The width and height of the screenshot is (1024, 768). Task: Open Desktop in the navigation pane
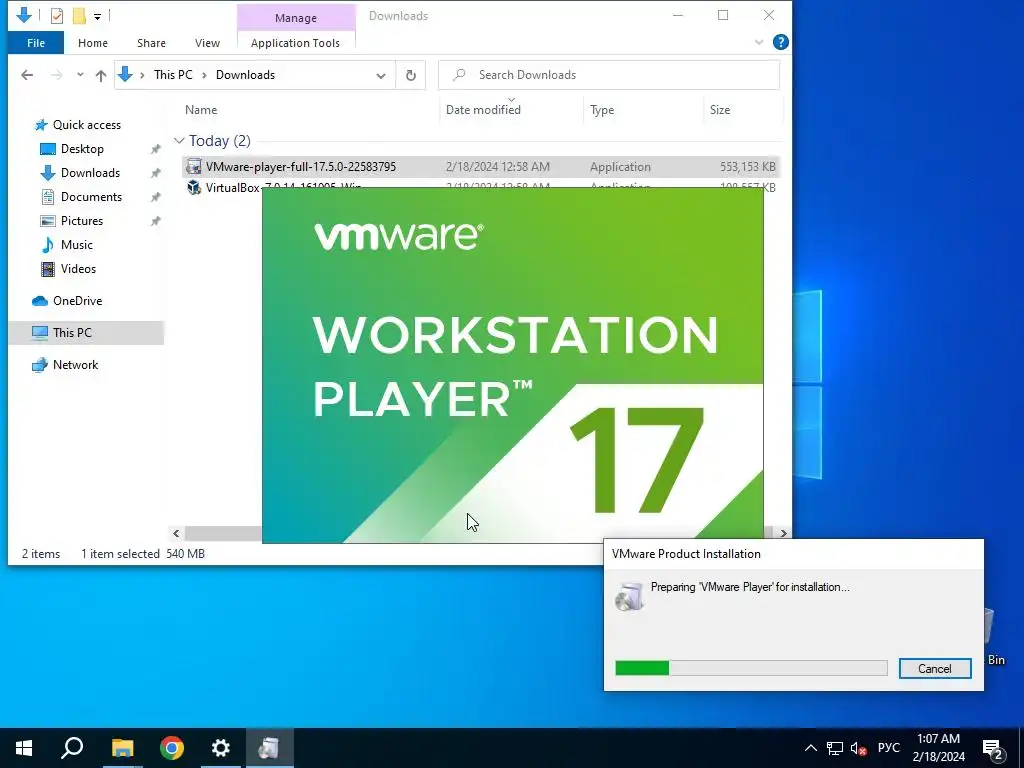coord(82,149)
